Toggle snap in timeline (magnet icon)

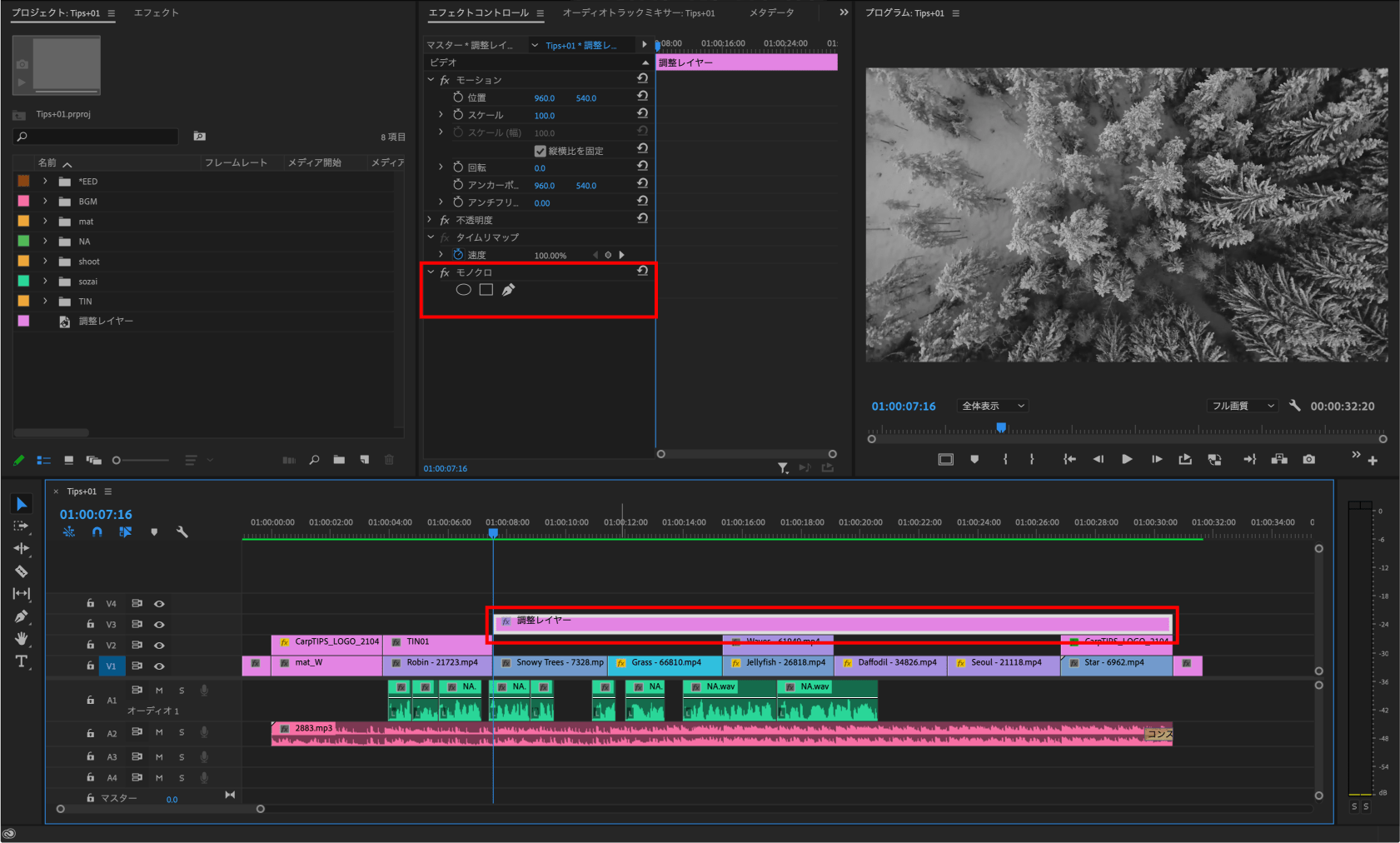coord(97,531)
